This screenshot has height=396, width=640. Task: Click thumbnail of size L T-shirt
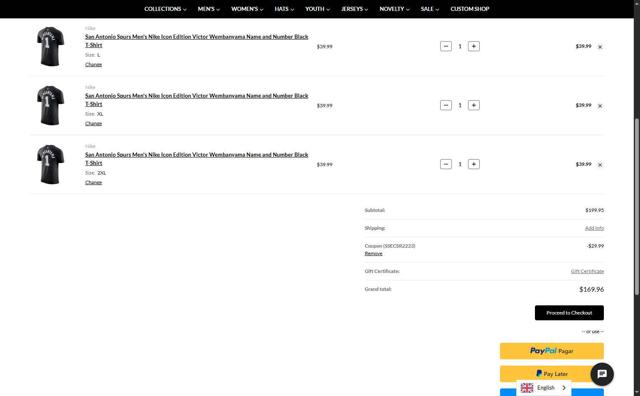coord(50,46)
